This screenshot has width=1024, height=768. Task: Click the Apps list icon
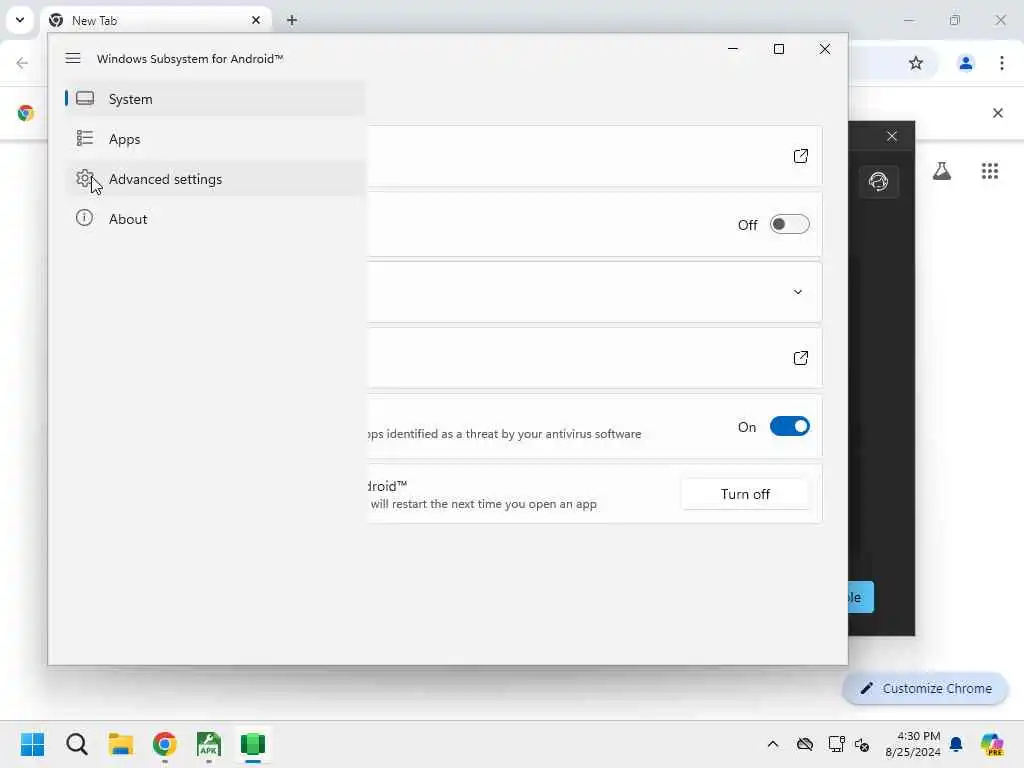coord(85,138)
